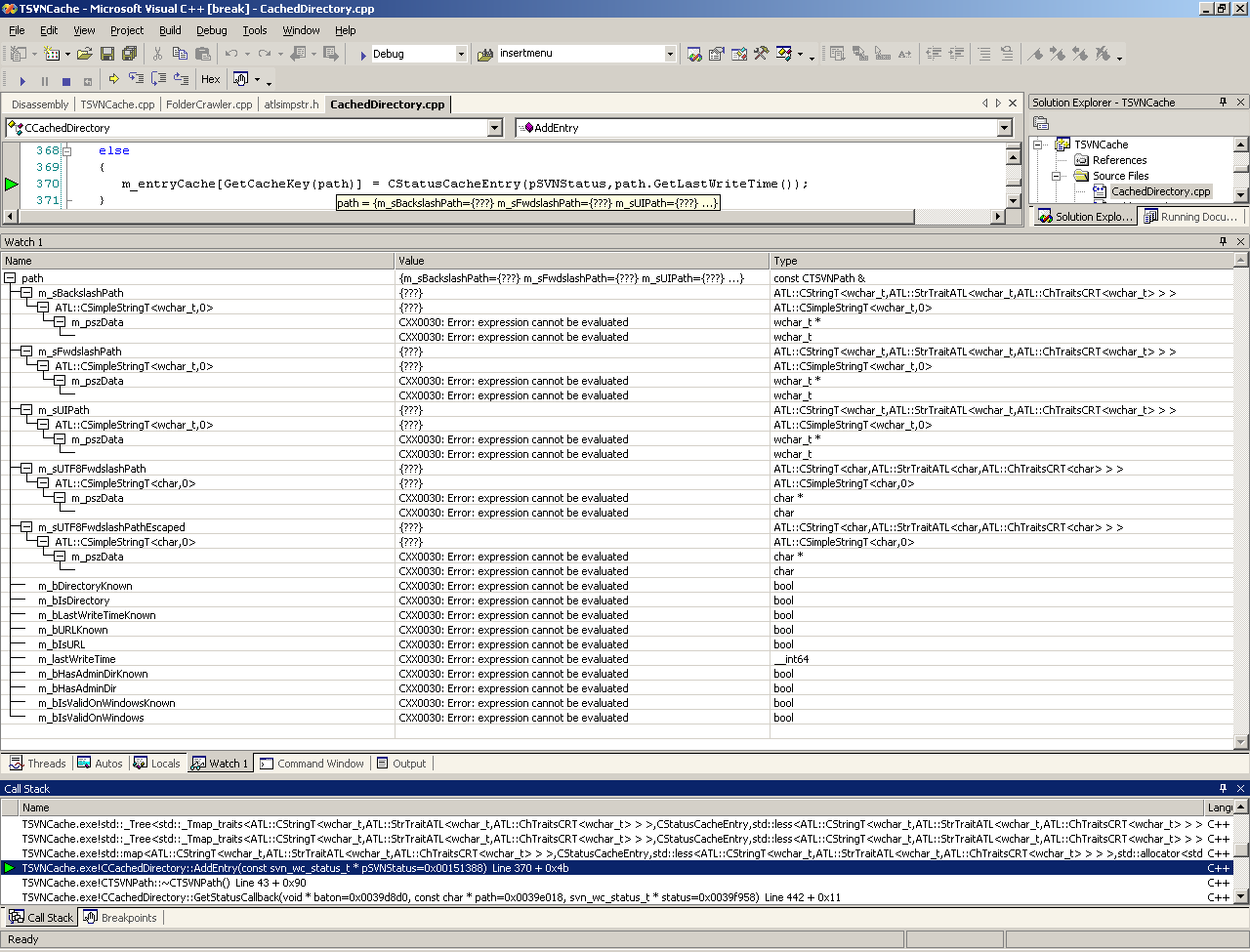This screenshot has height=952, width=1250.
Task: Click the Add New Item toolbar icon
Action: click(52, 54)
